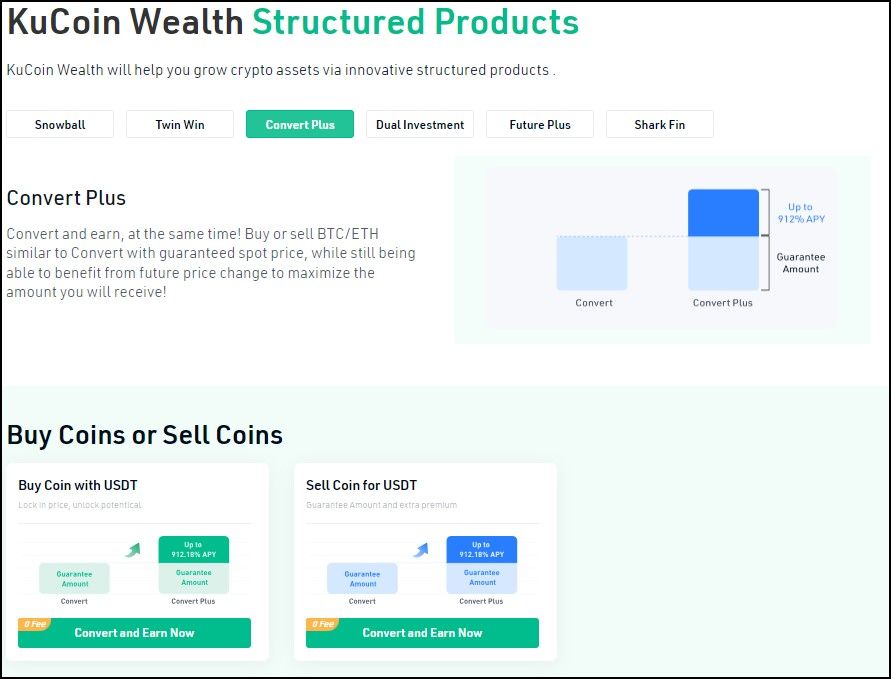Click the green upward arrow icon

(x=133, y=550)
